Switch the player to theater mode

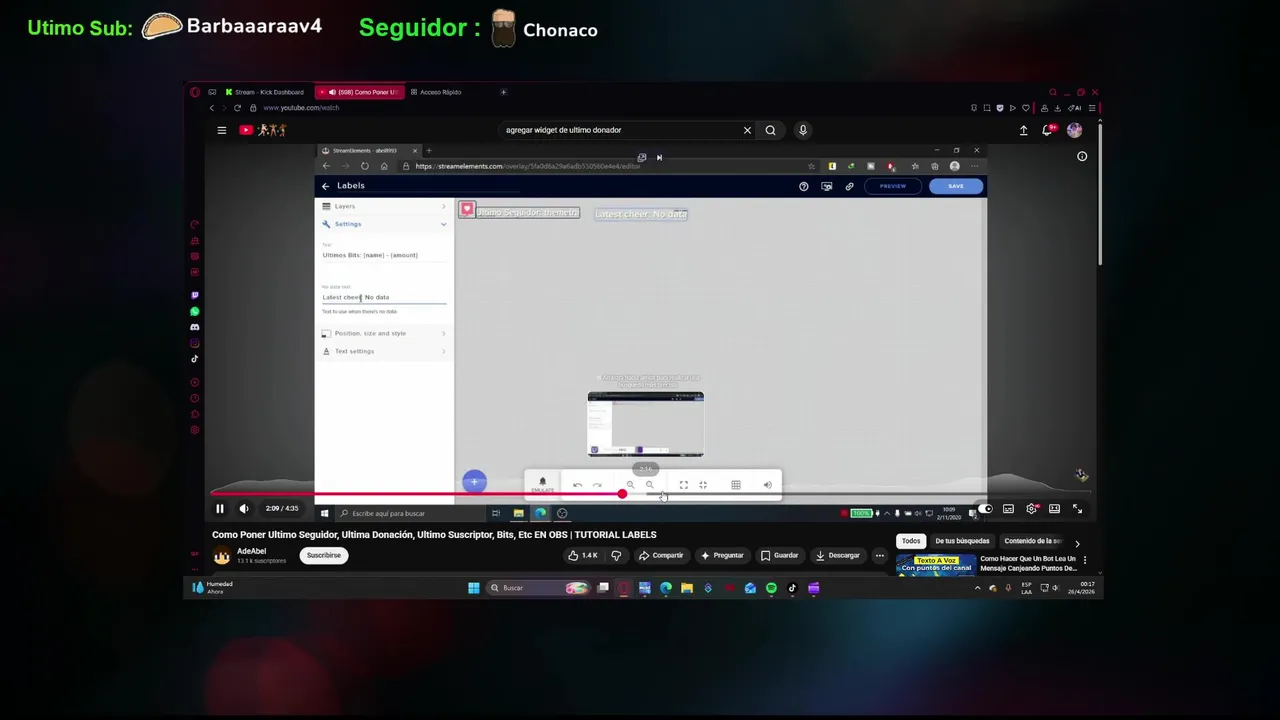1054,509
